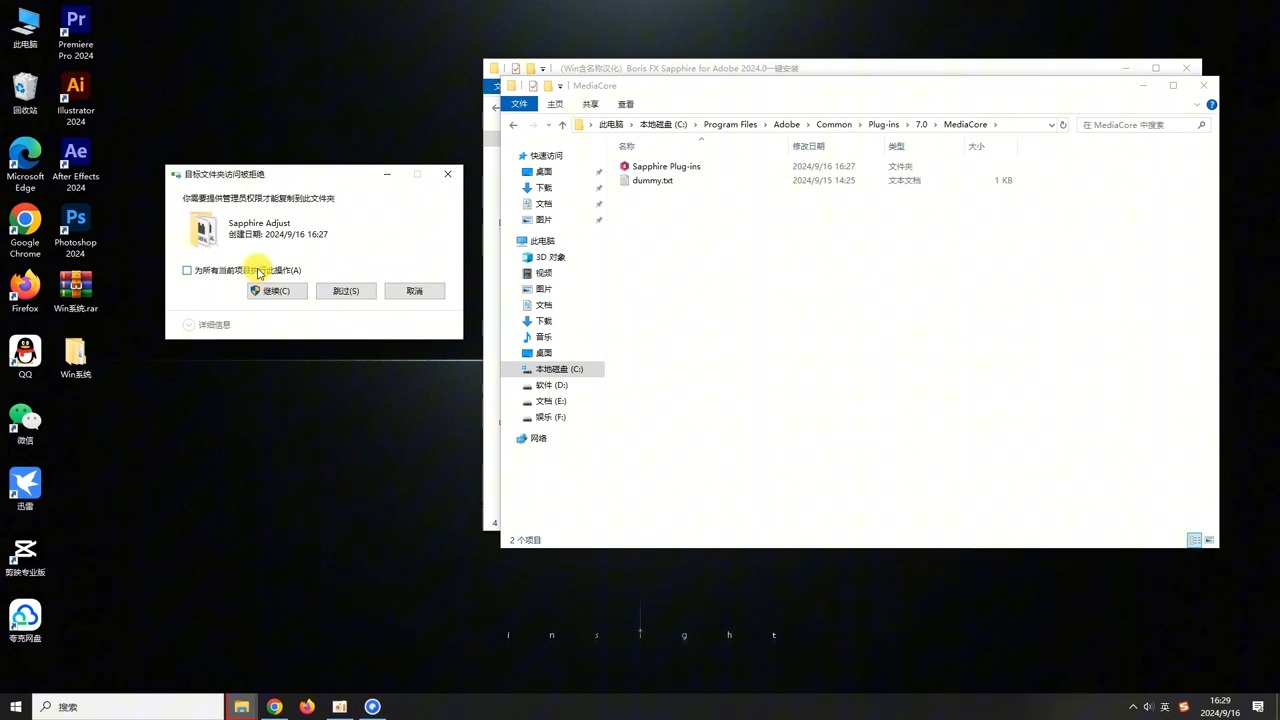Click the help icon in MediaCore window

(1211, 104)
